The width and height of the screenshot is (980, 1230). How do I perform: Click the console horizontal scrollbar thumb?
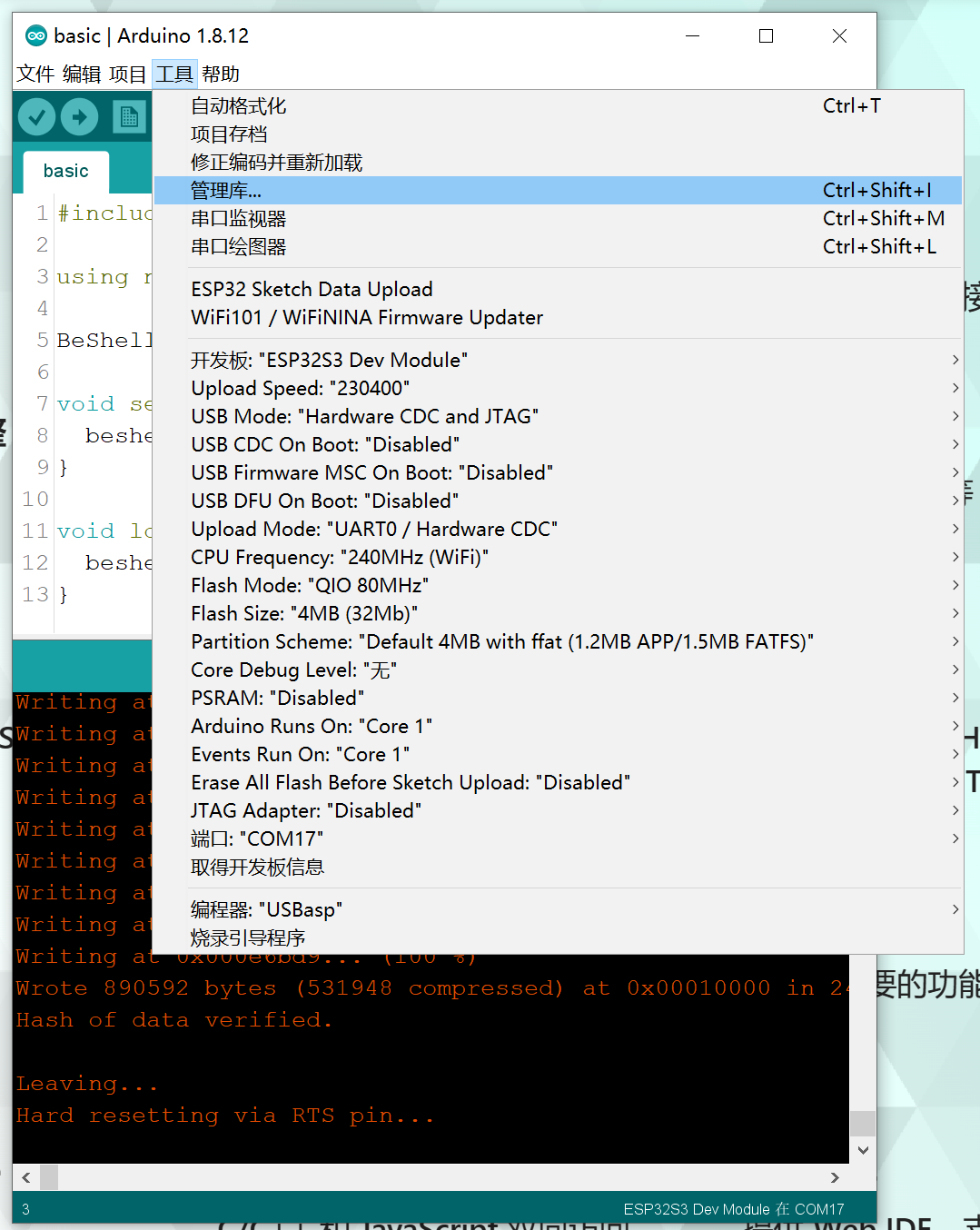coord(49,1177)
